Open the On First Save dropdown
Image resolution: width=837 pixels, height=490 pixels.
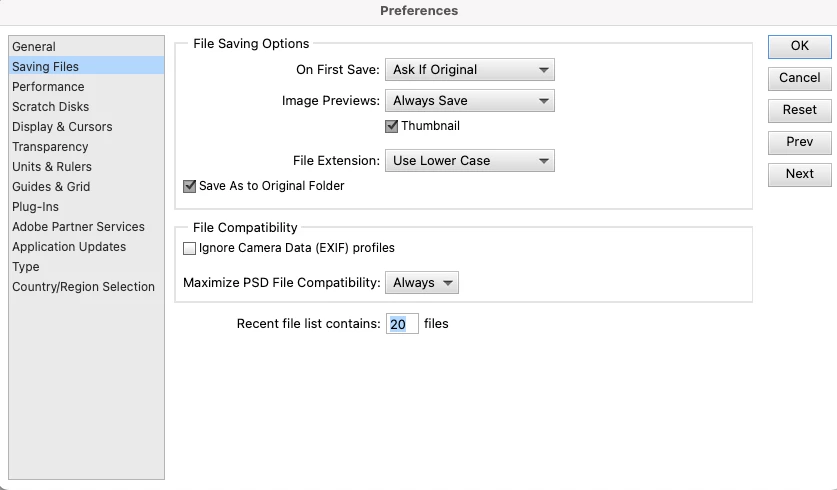click(x=469, y=70)
